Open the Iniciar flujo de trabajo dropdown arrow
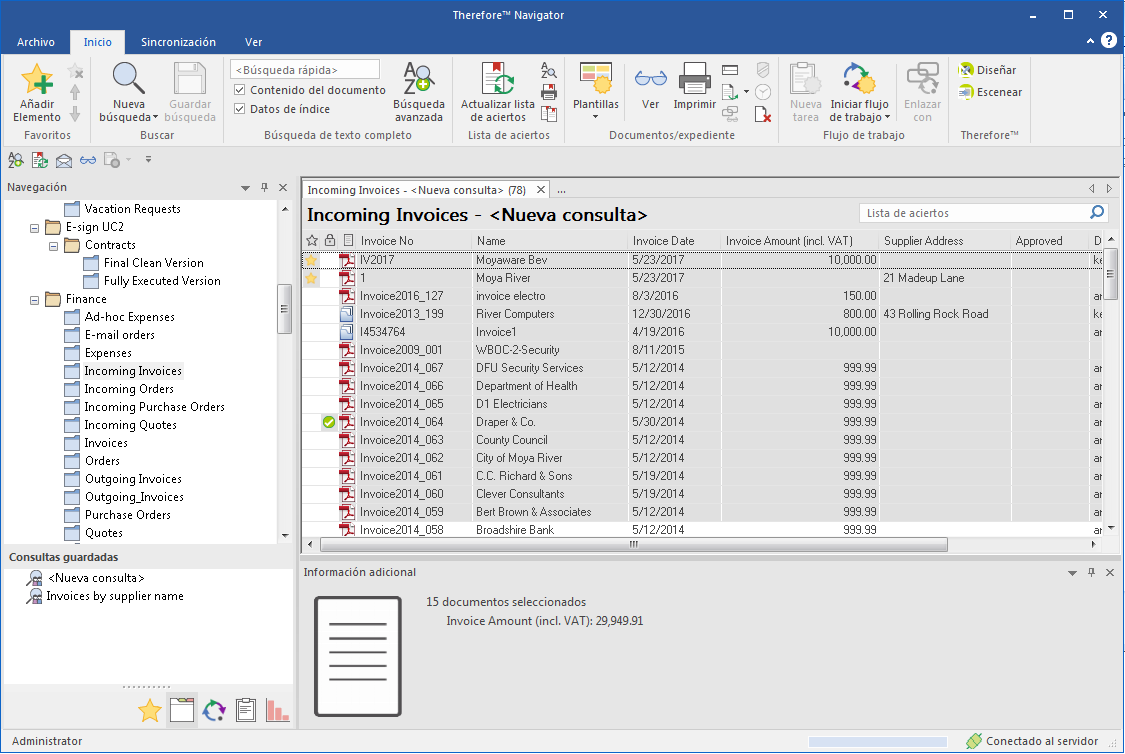This screenshot has height=754, width=1125. click(x=888, y=118)
